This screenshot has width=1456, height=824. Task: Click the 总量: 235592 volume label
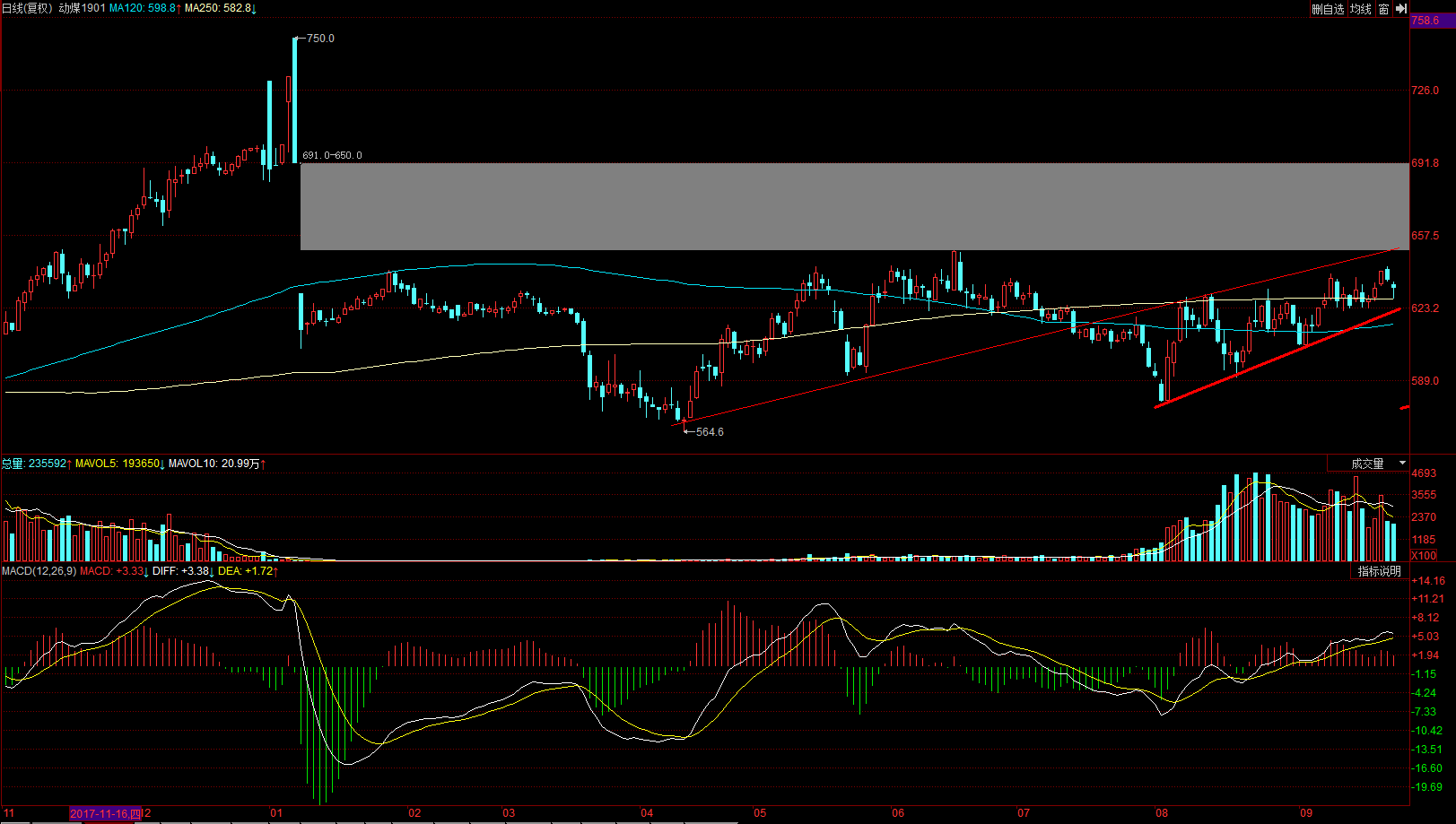pos(37,464)
